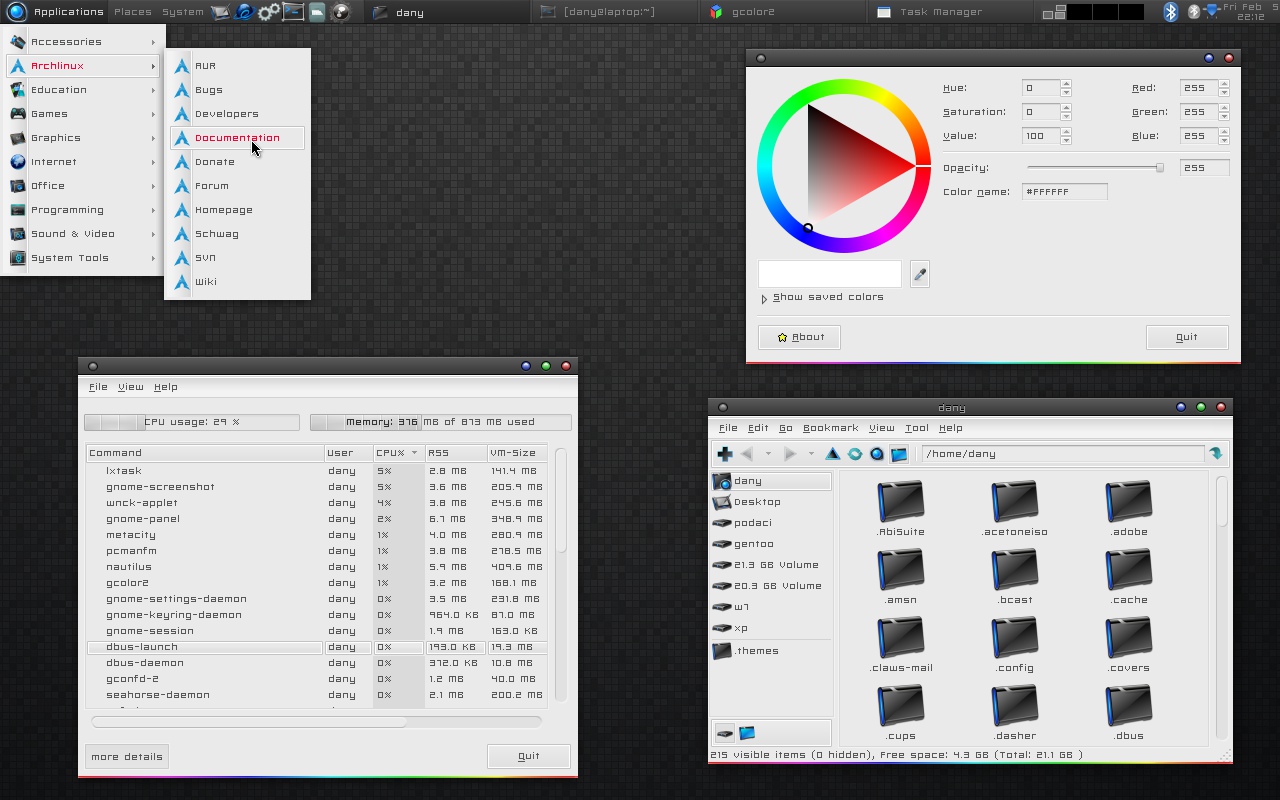Image resolution: width=1280 pixels, height=800 pixels.
Task: Go to parent folder with the up triangle icon
Action: (x=832, y=454)
